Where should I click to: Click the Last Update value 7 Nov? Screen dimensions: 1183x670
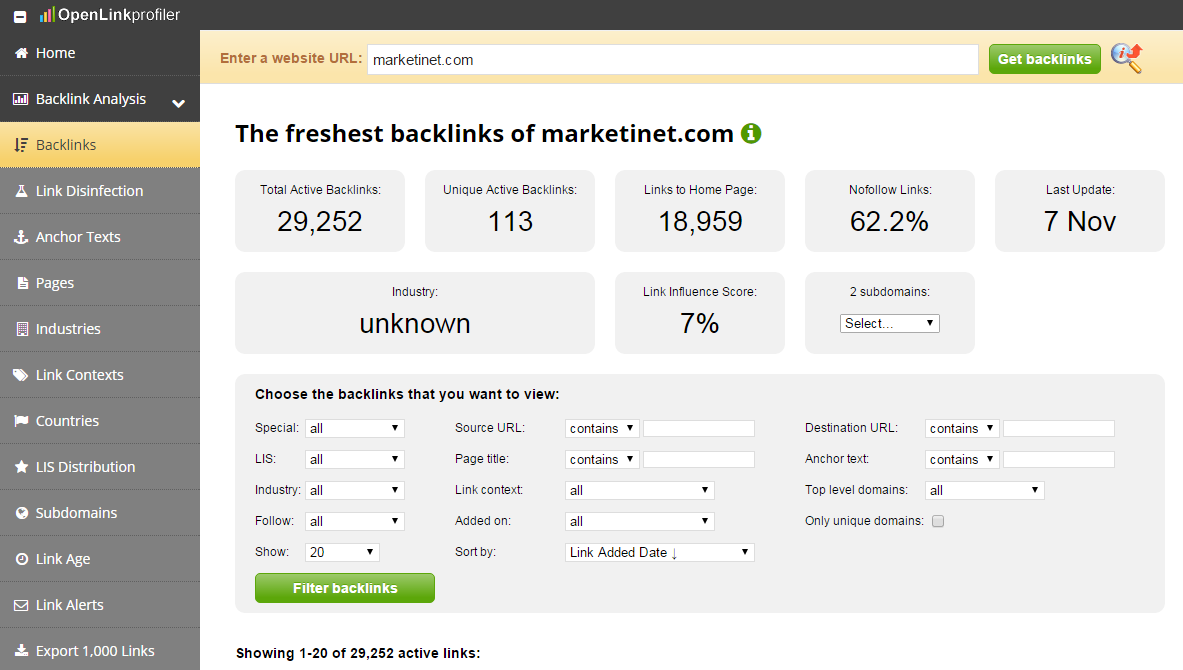pos(1080,221)
